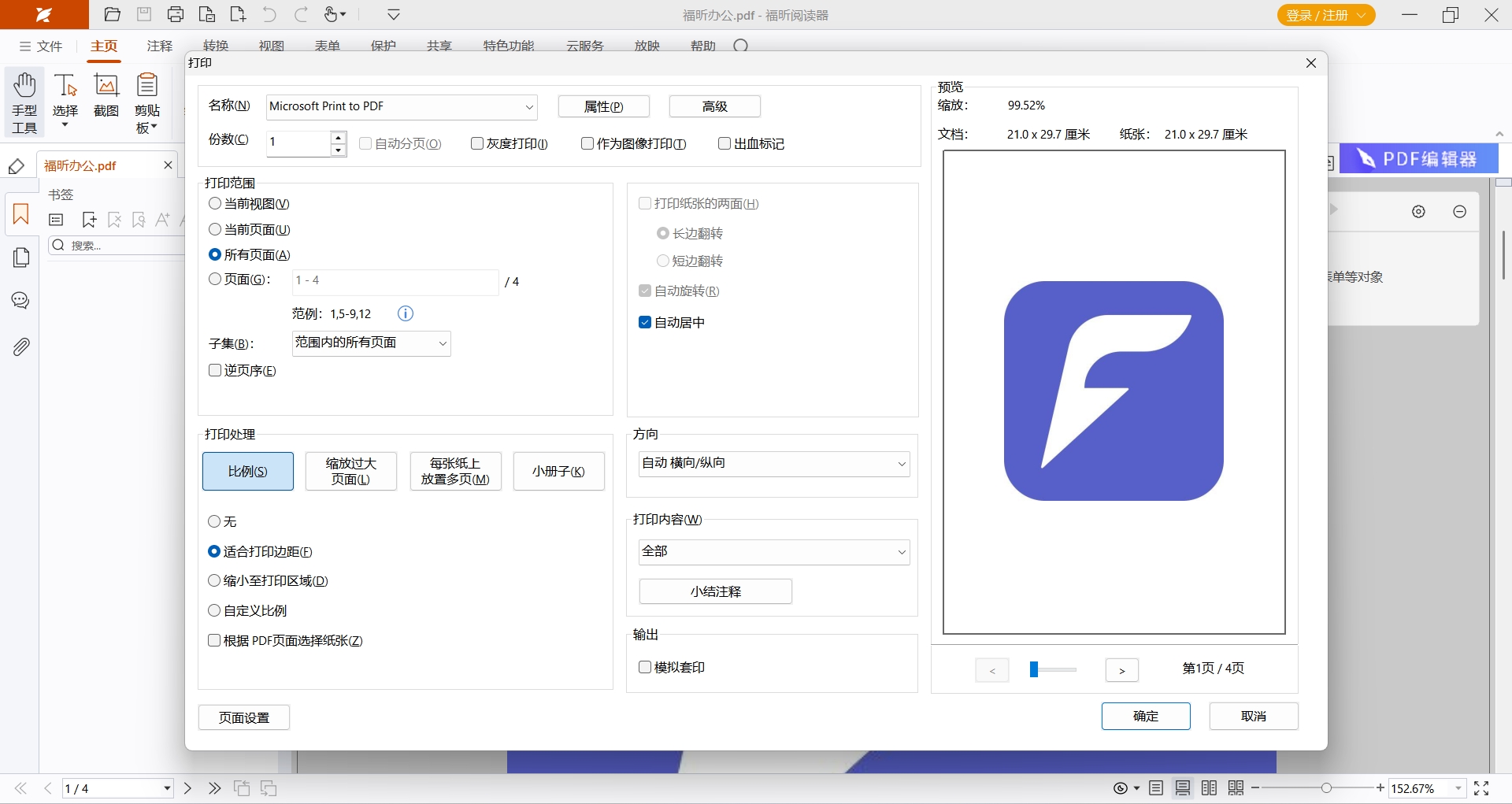Open print content (打印内容) dropdown

(773, 551)
